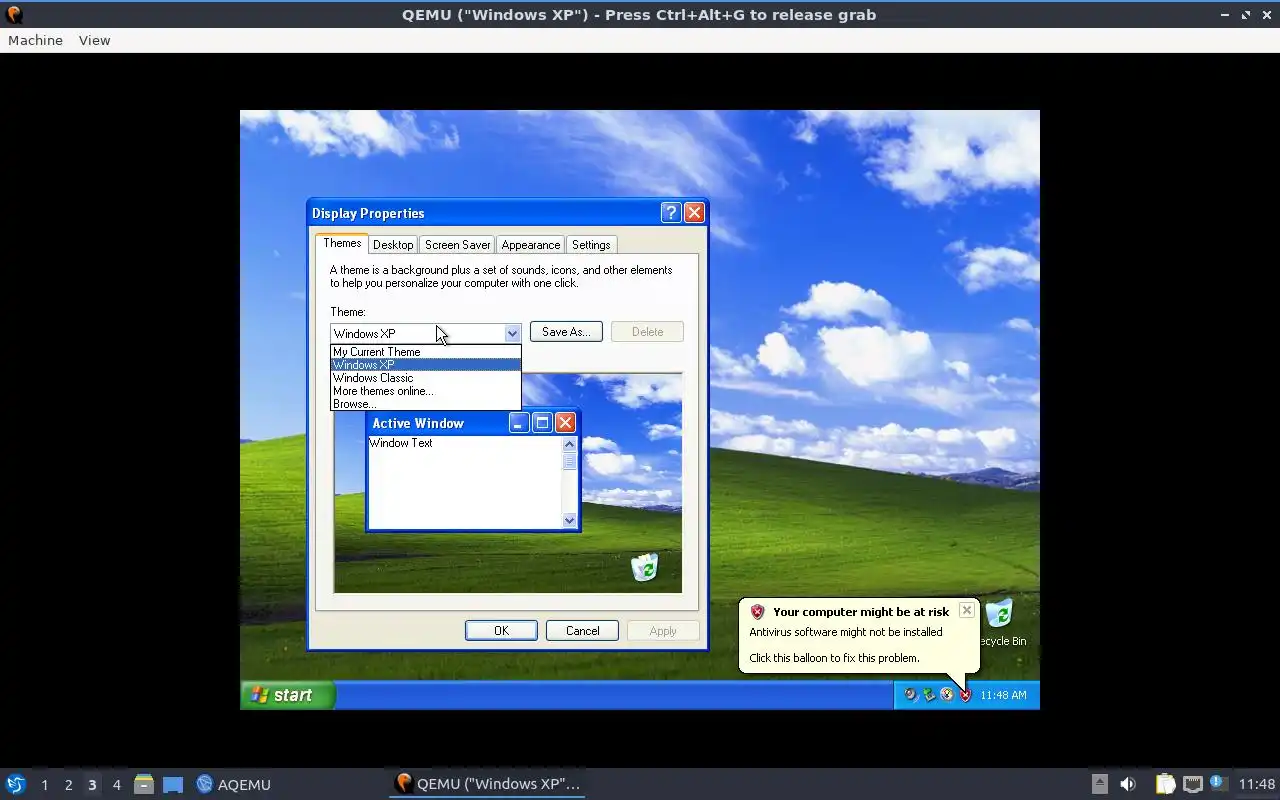Click the QEMU Windows XP taskbar entry

pos(487,783)
